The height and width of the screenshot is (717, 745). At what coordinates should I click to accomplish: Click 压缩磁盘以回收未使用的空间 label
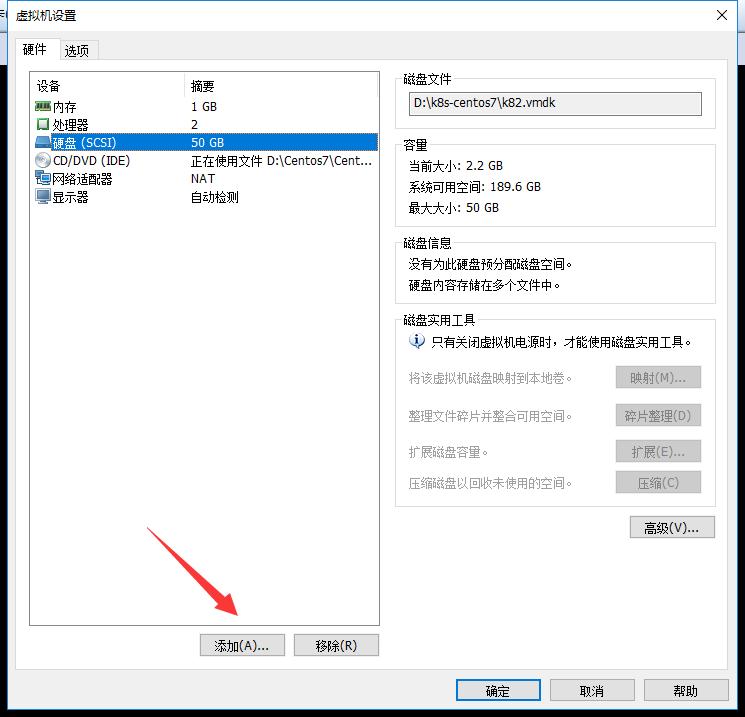pyautogui.click(x=490, y=483)
